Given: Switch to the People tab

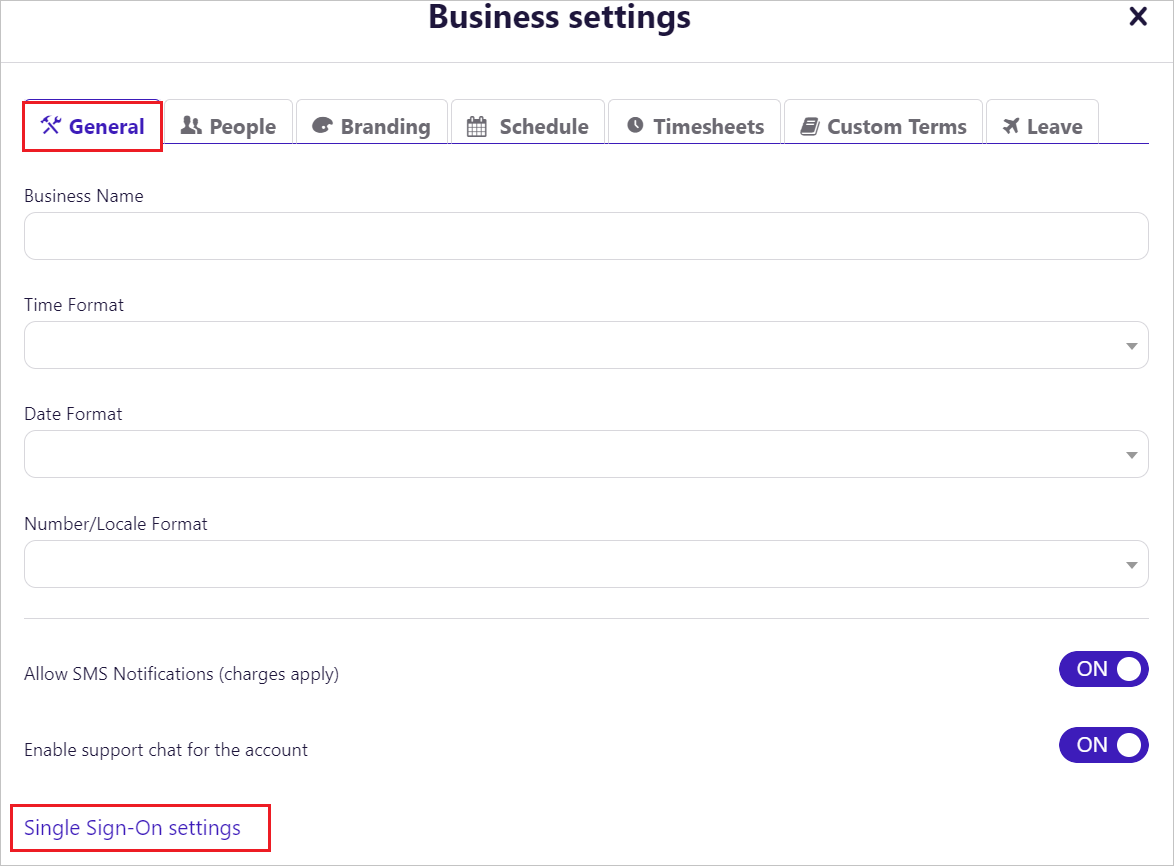Looking at the screenshot, I should 228,125.
